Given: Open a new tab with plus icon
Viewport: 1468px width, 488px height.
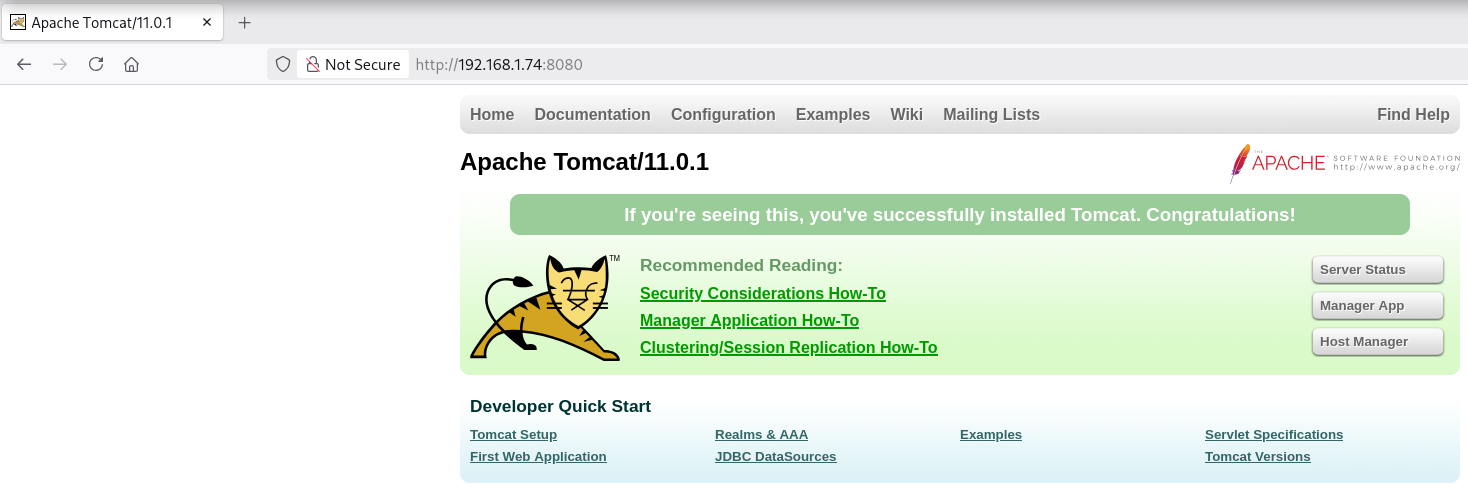Looking at the screenshot, I should pyautogui.click(x=244, y=22).
